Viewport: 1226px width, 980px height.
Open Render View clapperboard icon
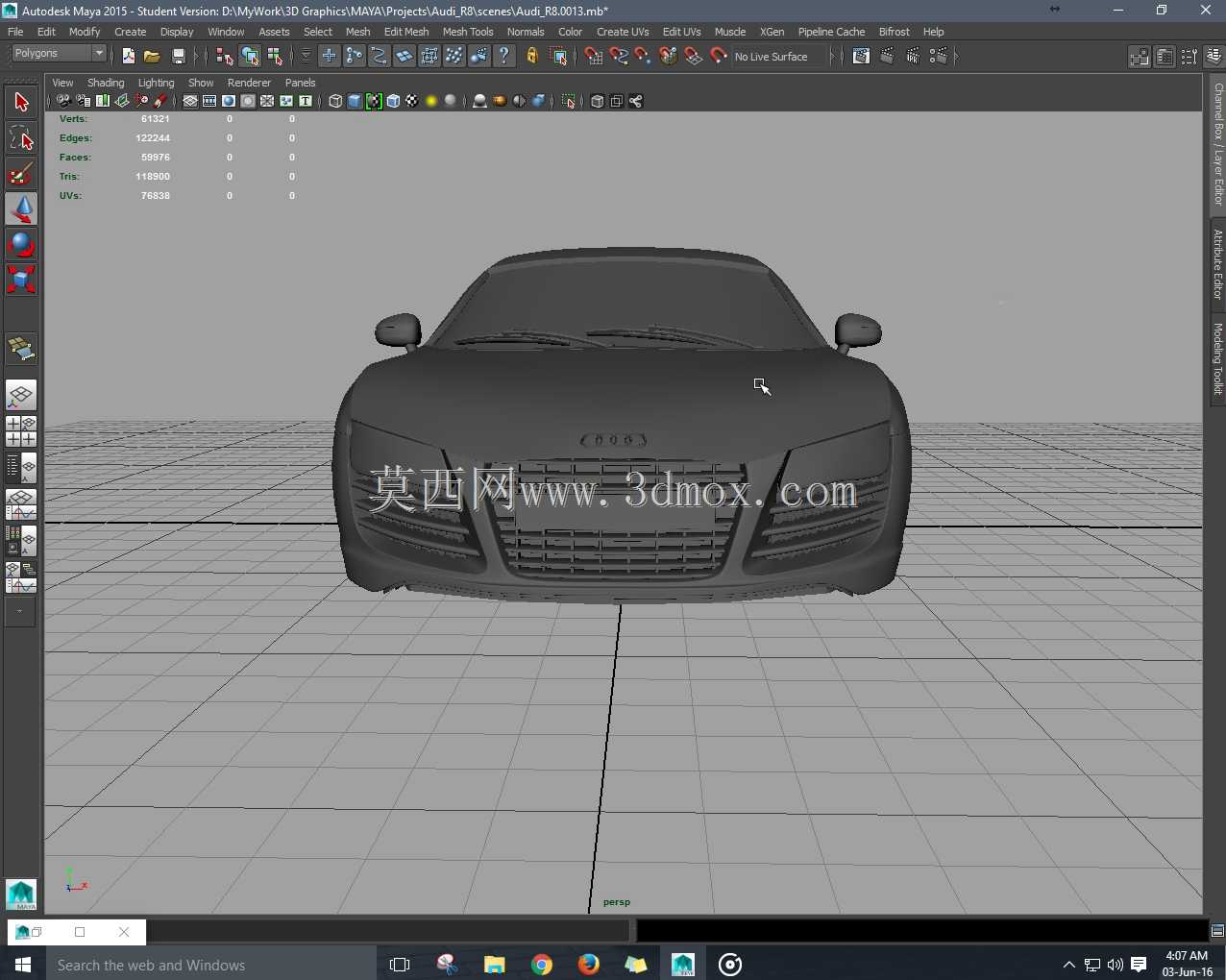coord(862,57)
